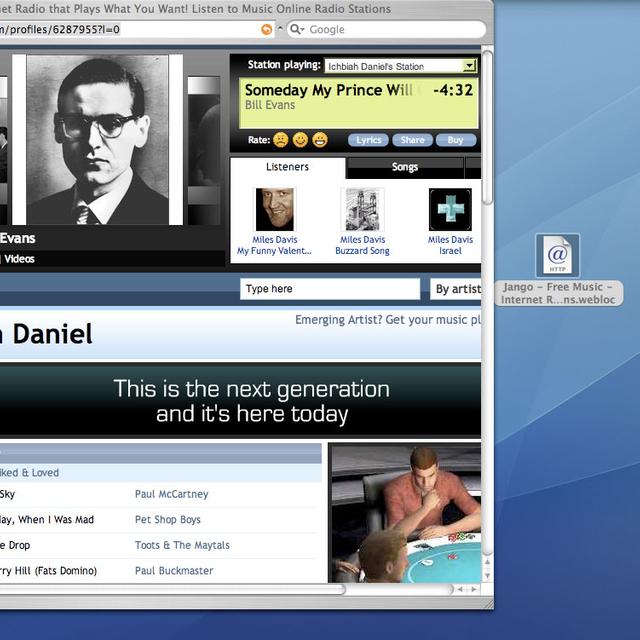Click the -4:32 remaining time display
Screen dimensions: 640x640
(453, 90)
